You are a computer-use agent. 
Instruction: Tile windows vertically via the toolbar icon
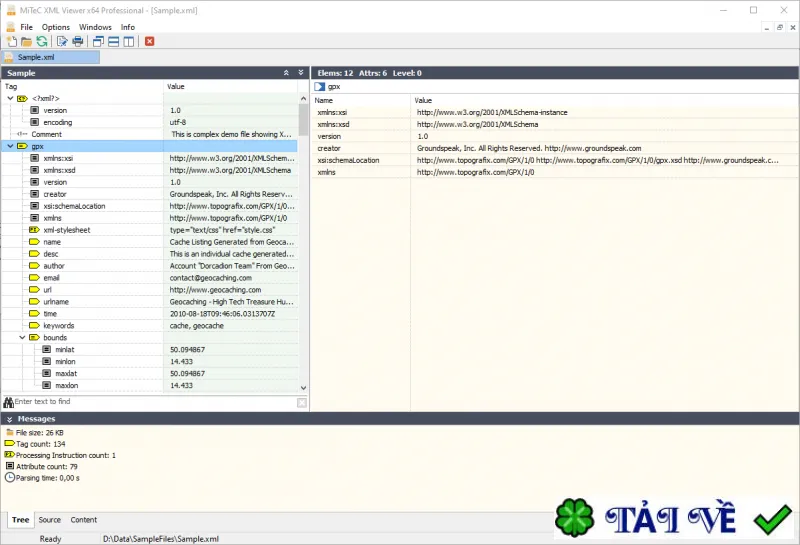[129, 41]
